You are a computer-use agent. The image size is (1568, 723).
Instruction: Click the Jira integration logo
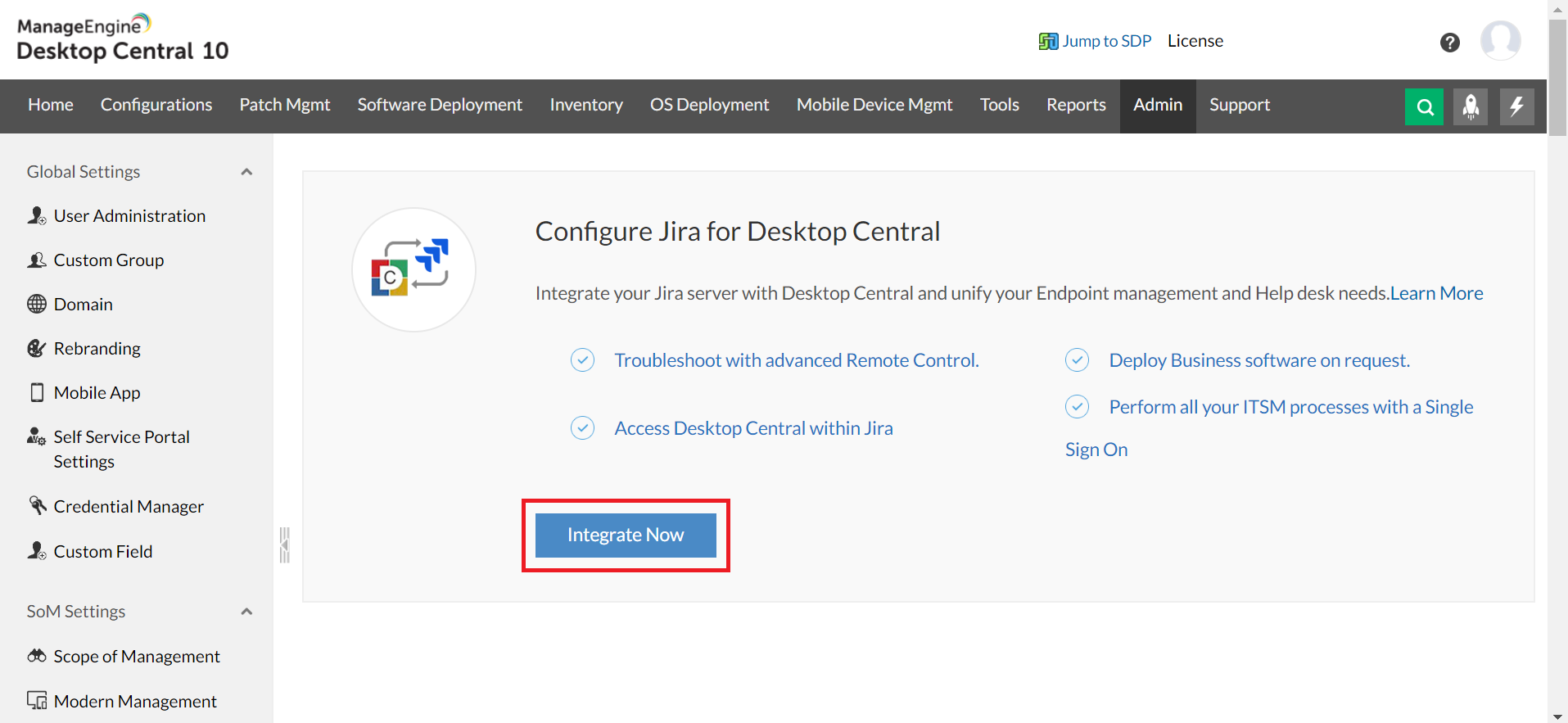click(413, 269)
